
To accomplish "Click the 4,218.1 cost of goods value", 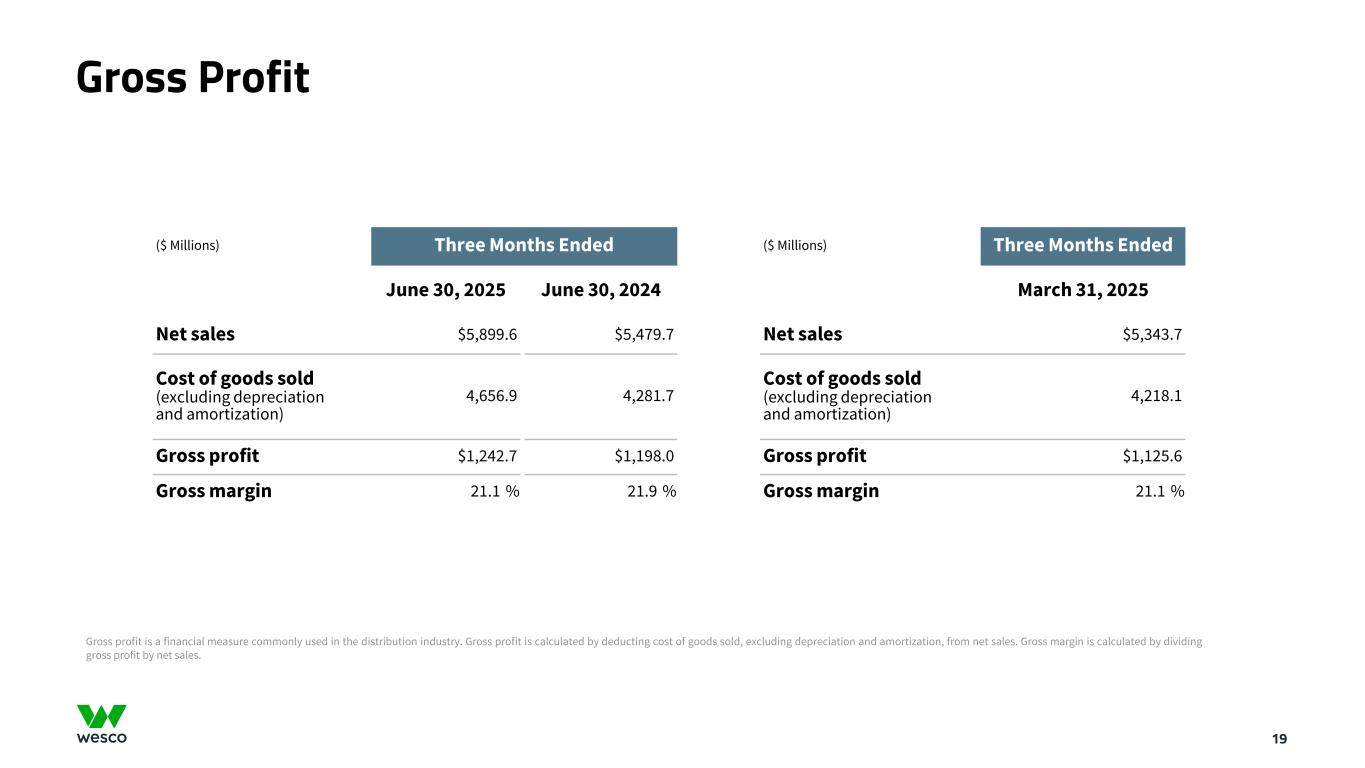I will tap(1156, 396).
